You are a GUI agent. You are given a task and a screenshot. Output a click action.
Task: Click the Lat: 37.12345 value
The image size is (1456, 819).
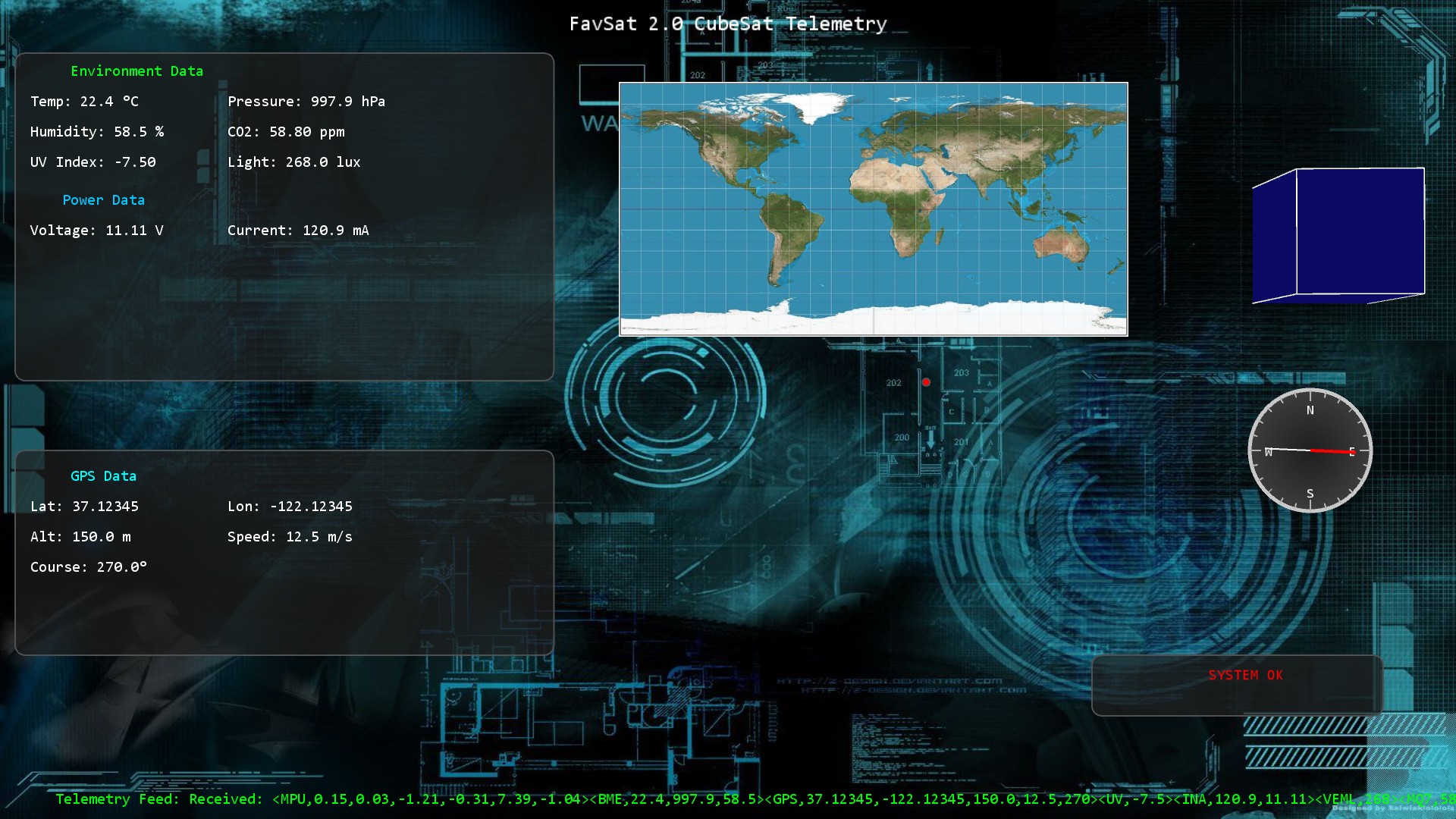point(84,507)
